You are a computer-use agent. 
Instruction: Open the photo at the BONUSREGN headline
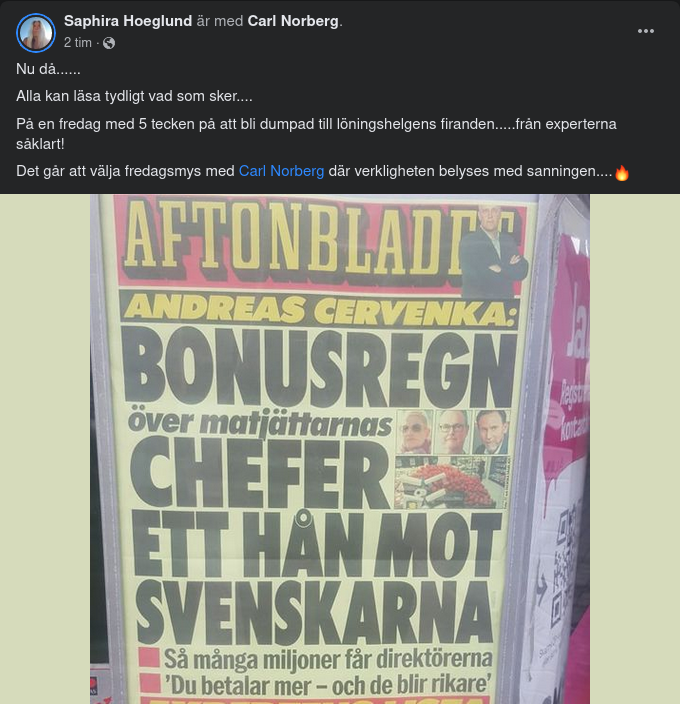point(320,370)
